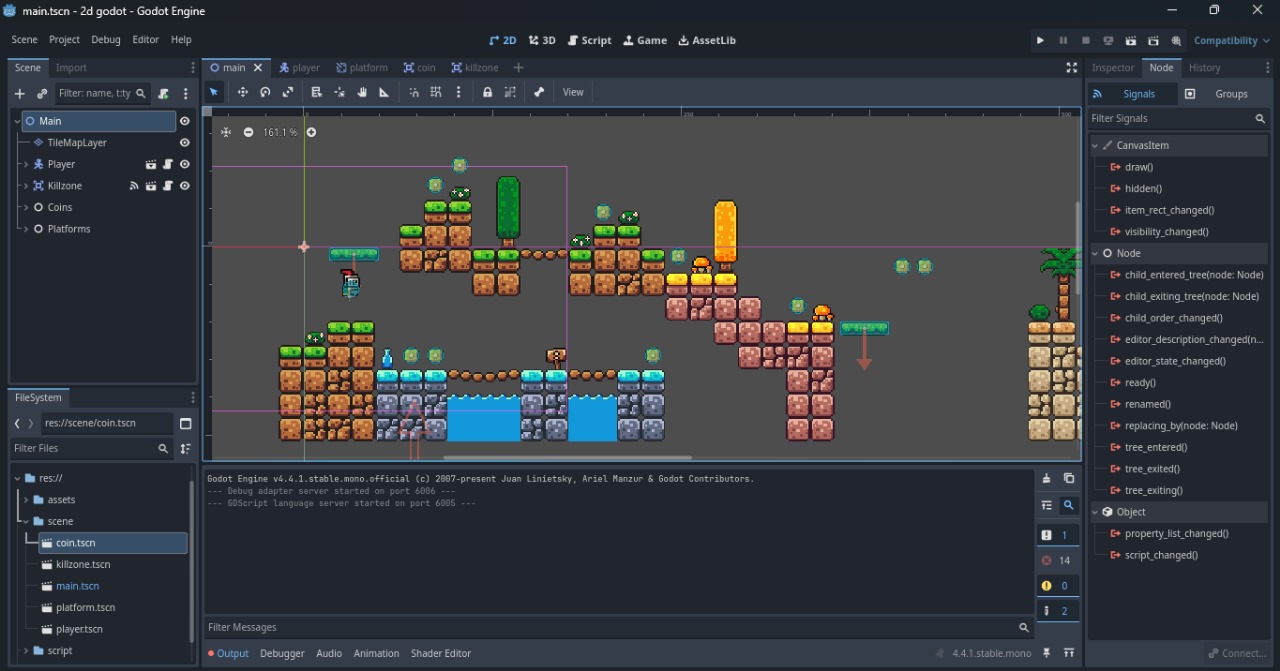
Task: Open the Debug menu
Action: (x=105, y=40)
